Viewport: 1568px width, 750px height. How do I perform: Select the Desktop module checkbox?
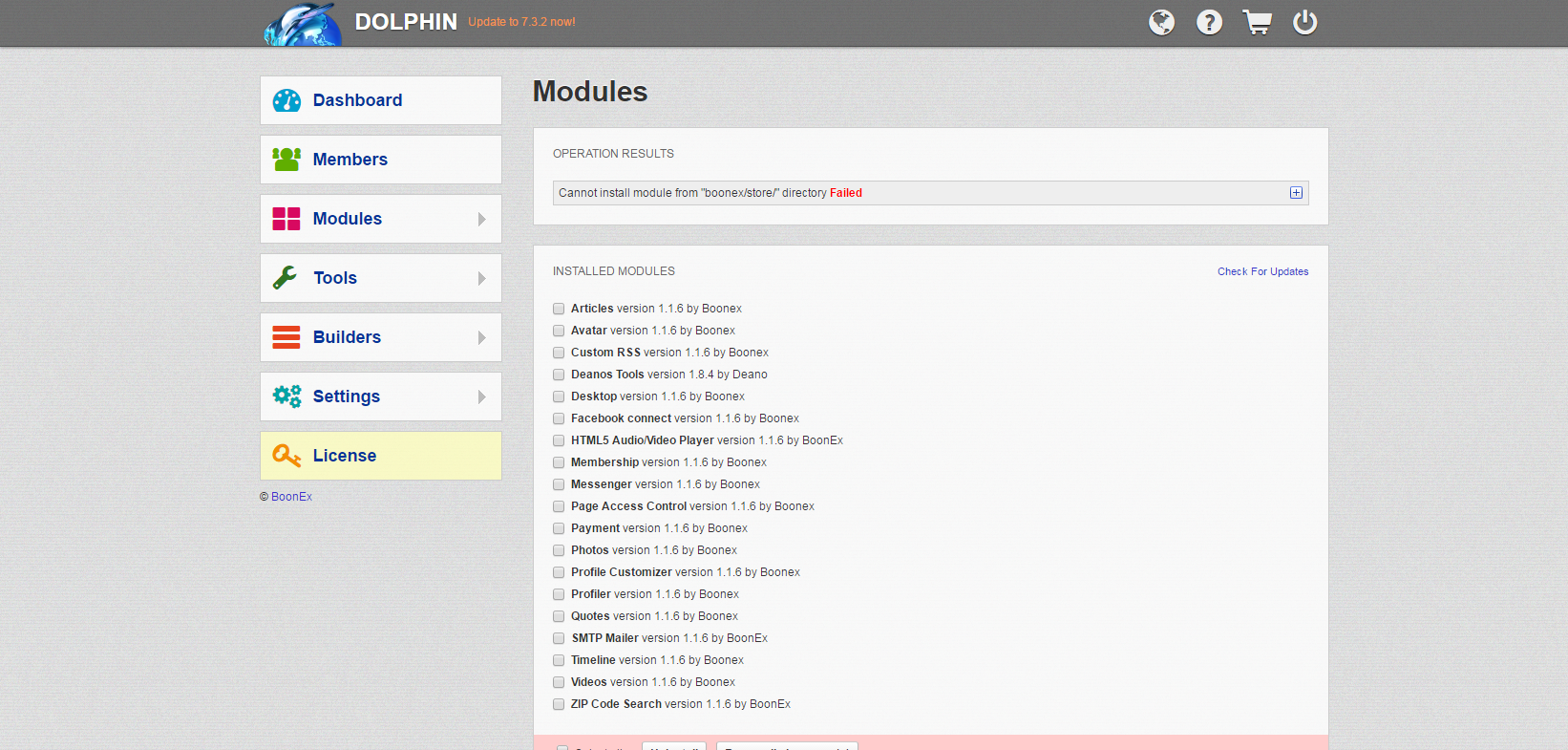(x=559, y=396)
